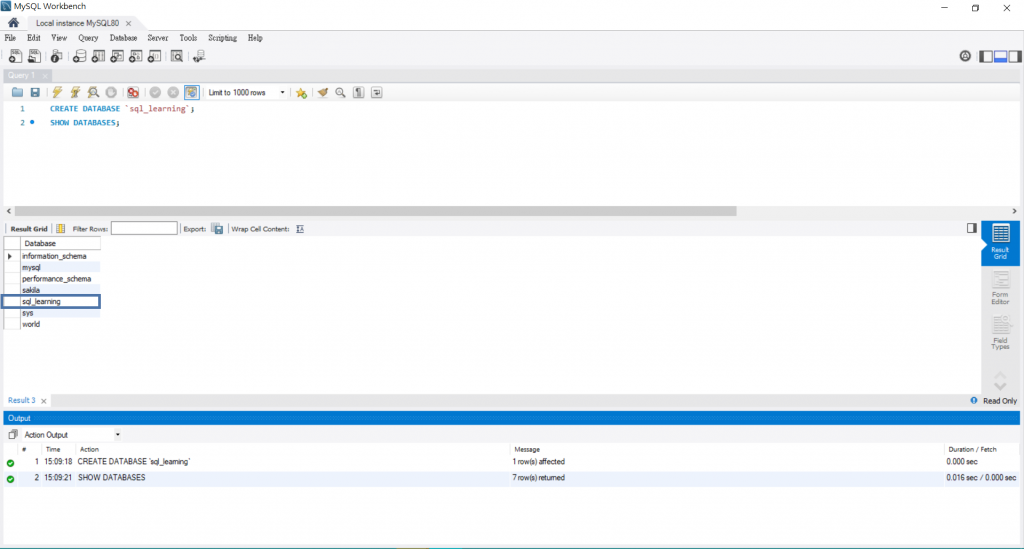
Task: Select the Result 3 tab
Action: 22,400
